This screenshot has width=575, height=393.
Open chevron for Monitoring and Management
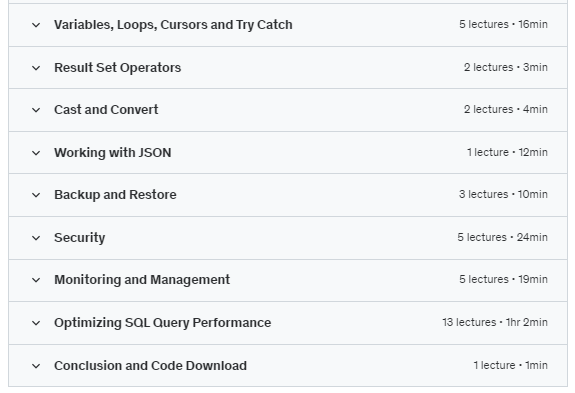coord(36,280)
